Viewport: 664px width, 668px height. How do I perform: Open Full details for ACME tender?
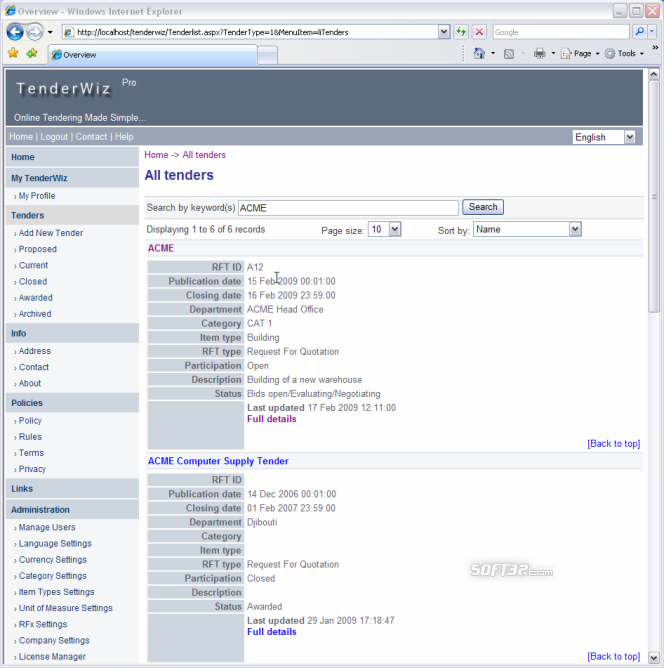tap(271, 419)
